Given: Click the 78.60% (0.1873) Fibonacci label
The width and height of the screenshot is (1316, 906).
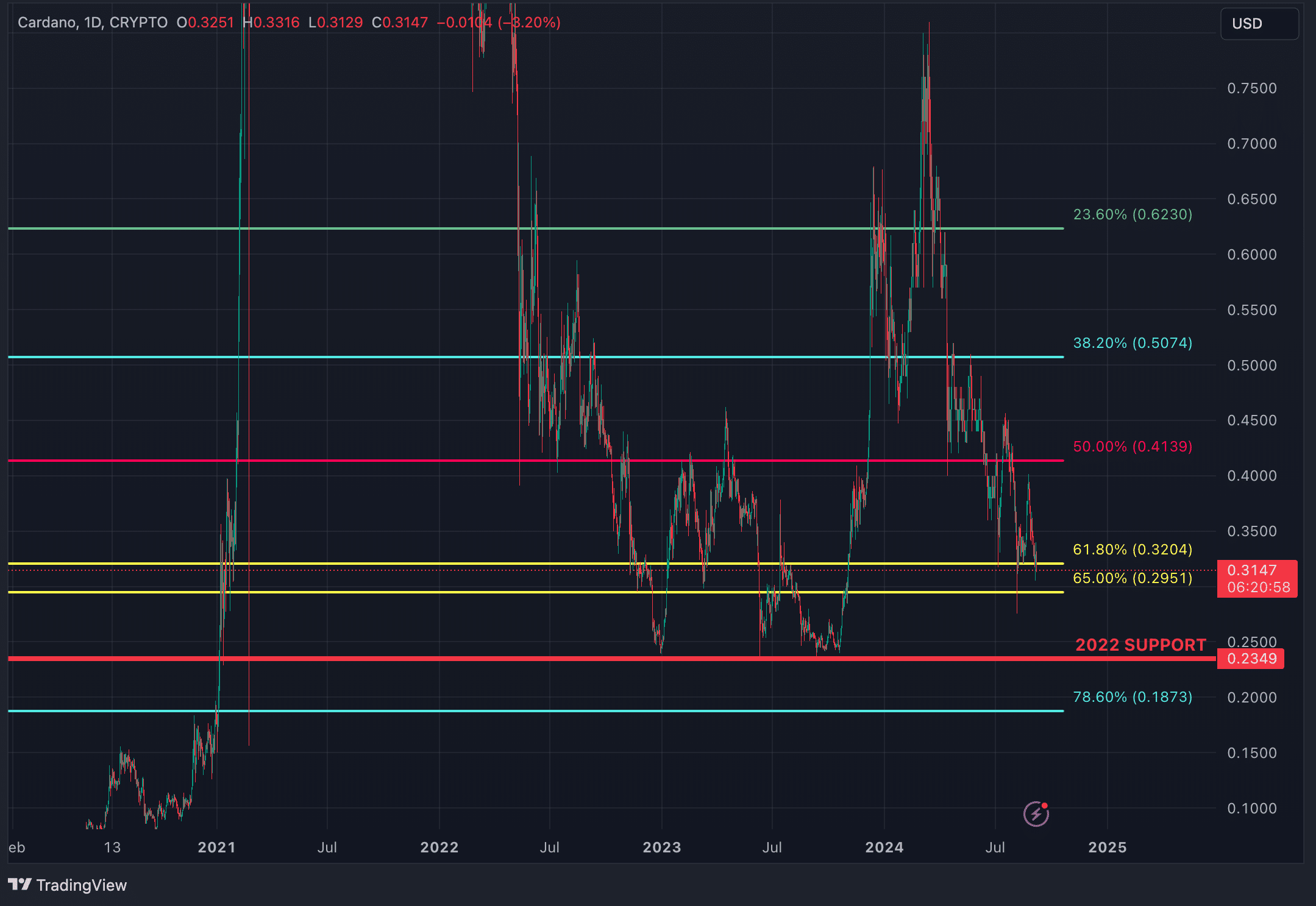Looking at the screenshot, I should pyautogui.click(x=1133, y=697).
